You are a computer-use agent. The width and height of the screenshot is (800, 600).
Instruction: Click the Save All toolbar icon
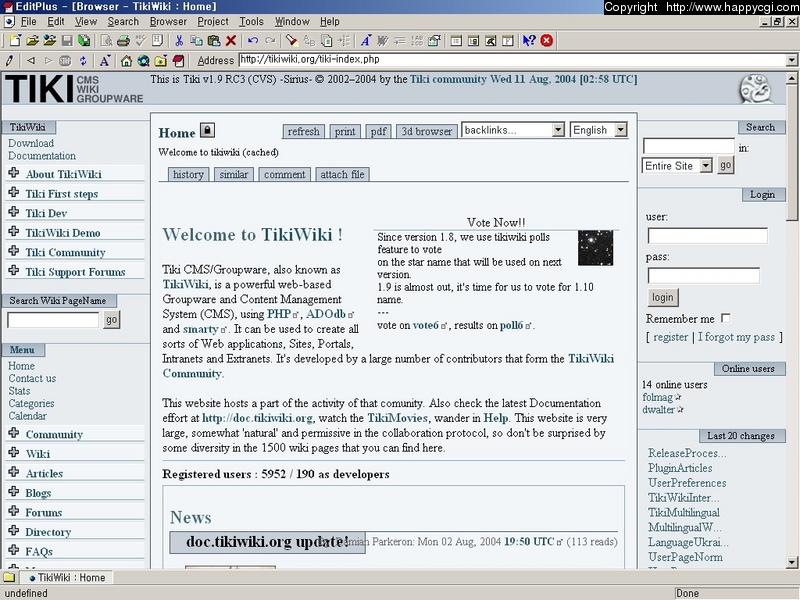(x=84, y=41)
